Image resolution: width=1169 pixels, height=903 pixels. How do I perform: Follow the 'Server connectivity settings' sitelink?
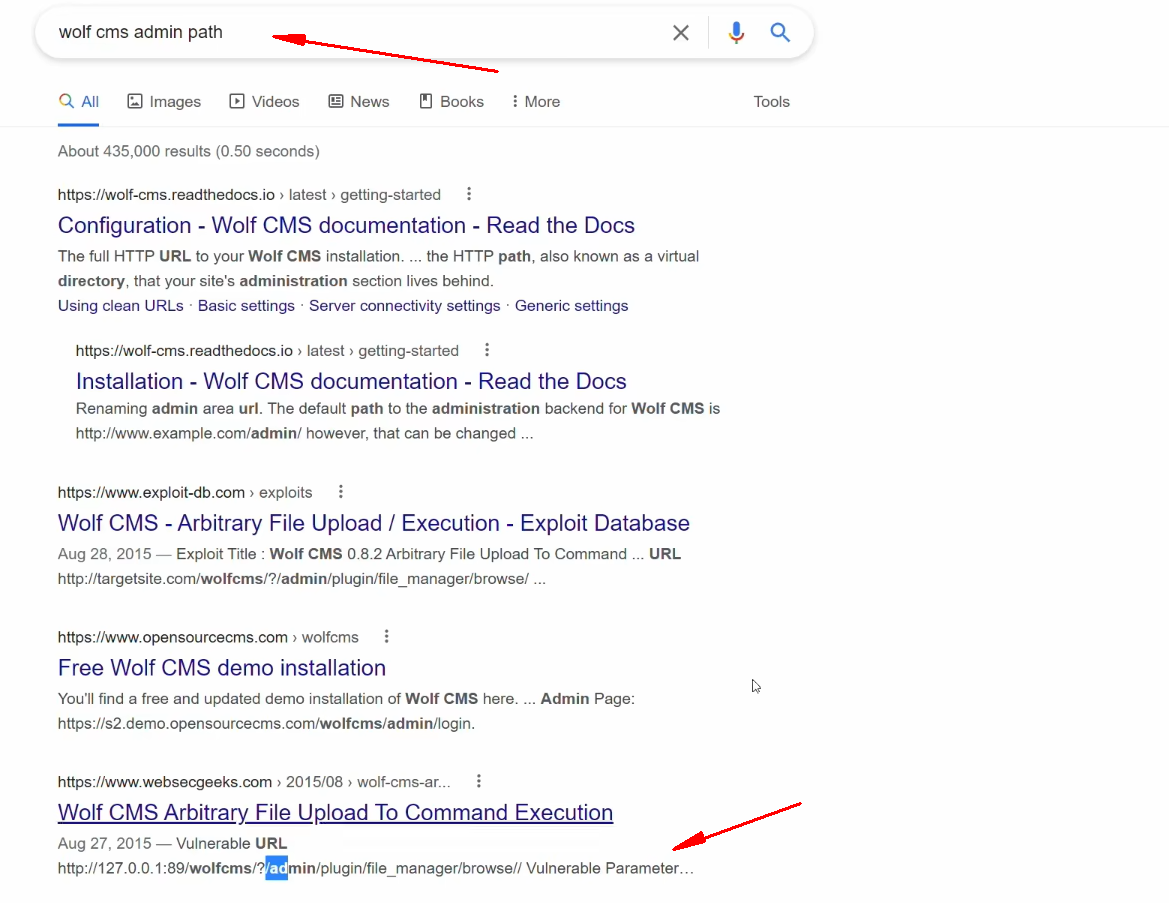(x=405, y=306)
